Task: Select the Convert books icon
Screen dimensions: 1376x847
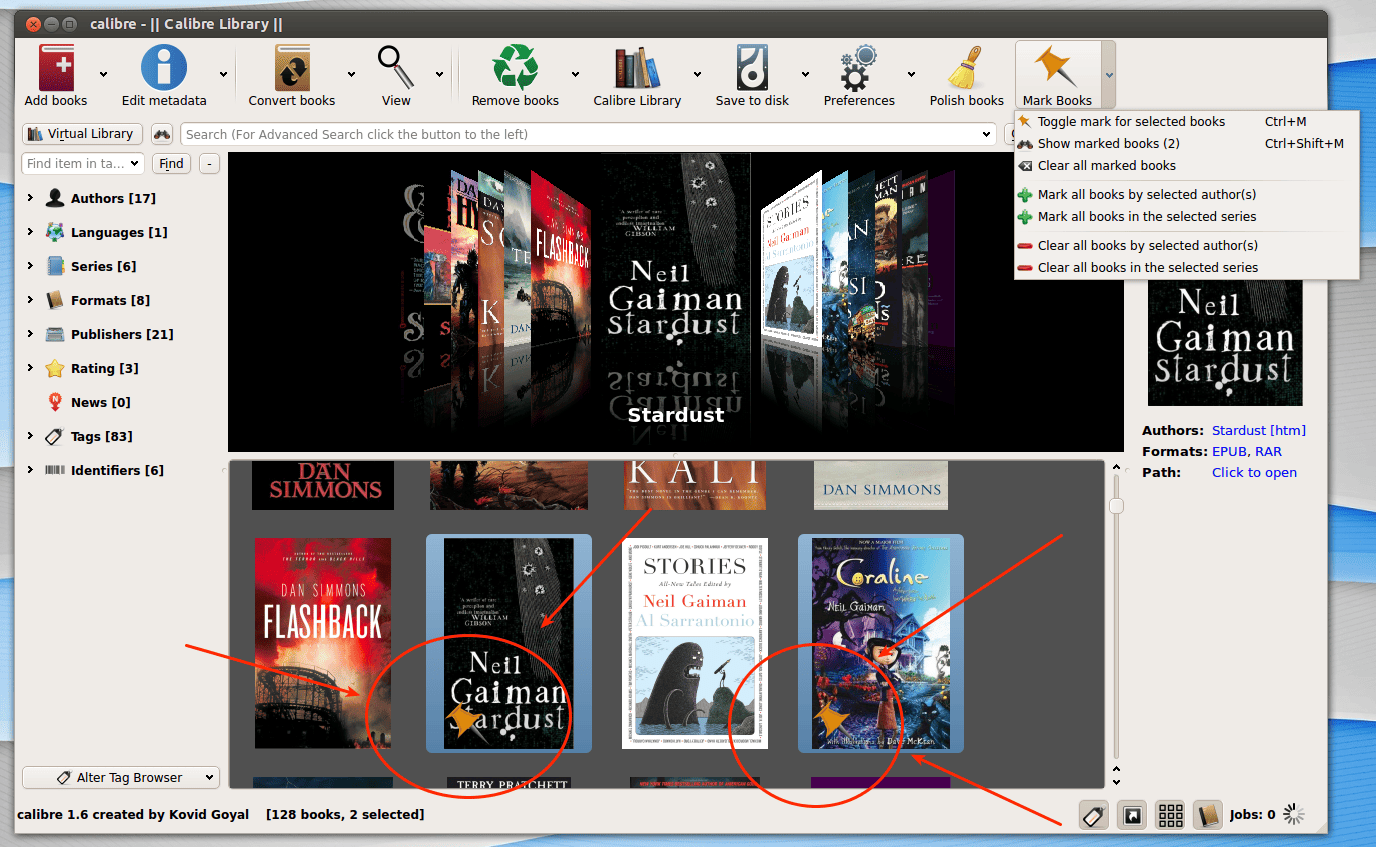Action: tap(291, 70)
